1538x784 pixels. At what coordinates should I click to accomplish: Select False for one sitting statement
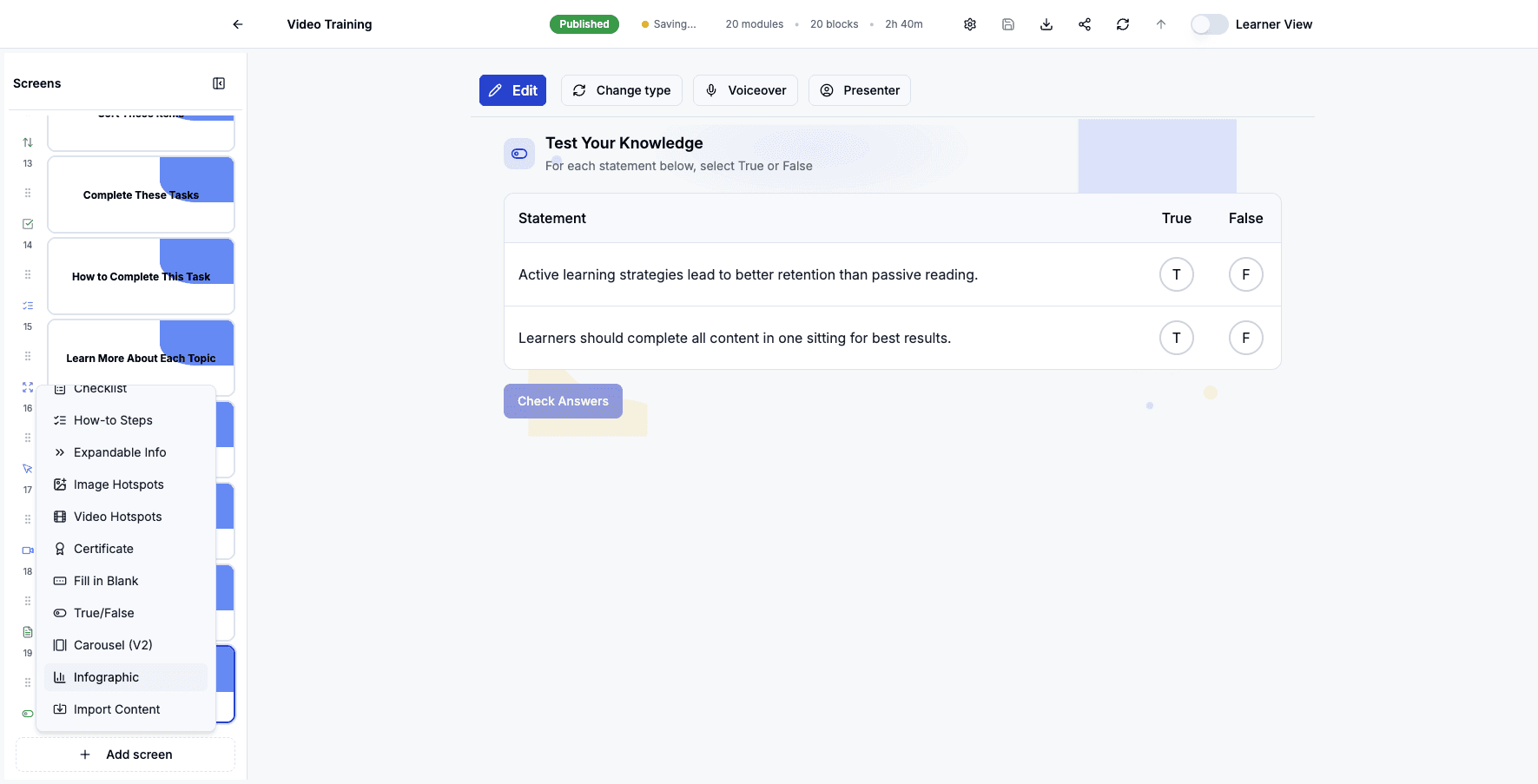(1246, 338)
